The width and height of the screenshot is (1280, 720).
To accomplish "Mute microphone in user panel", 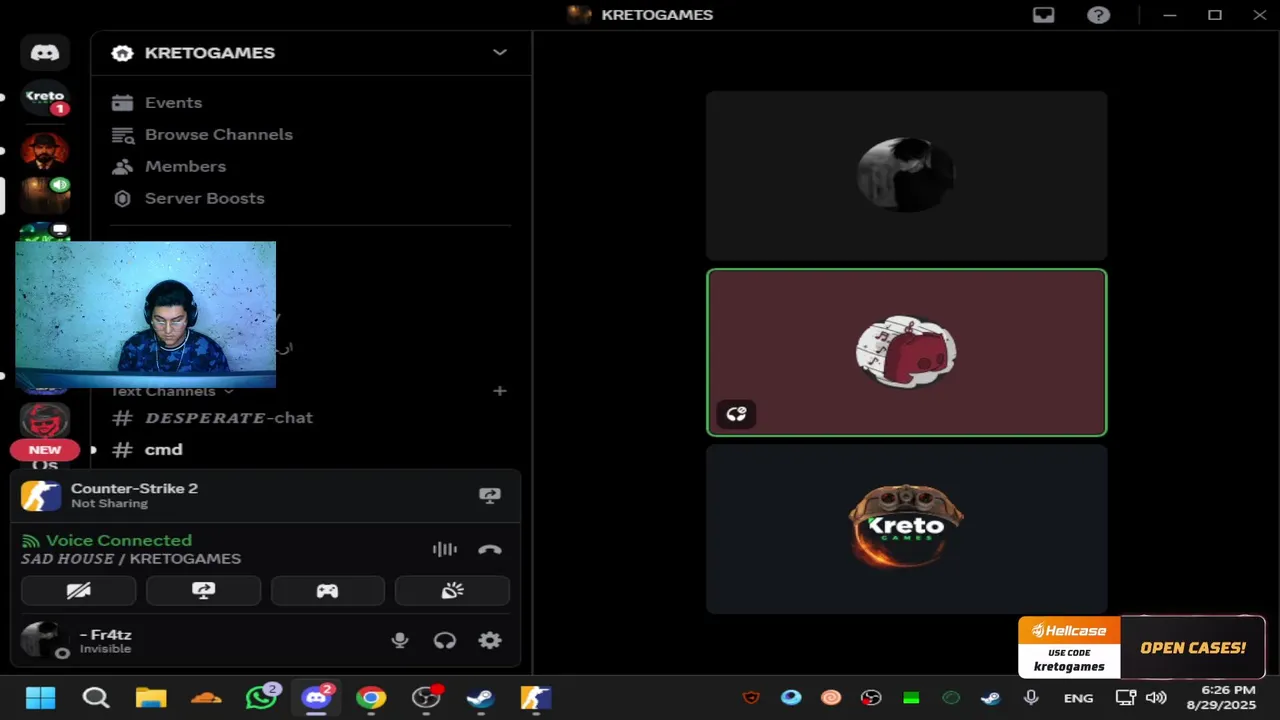I will (x=400, y=641).
